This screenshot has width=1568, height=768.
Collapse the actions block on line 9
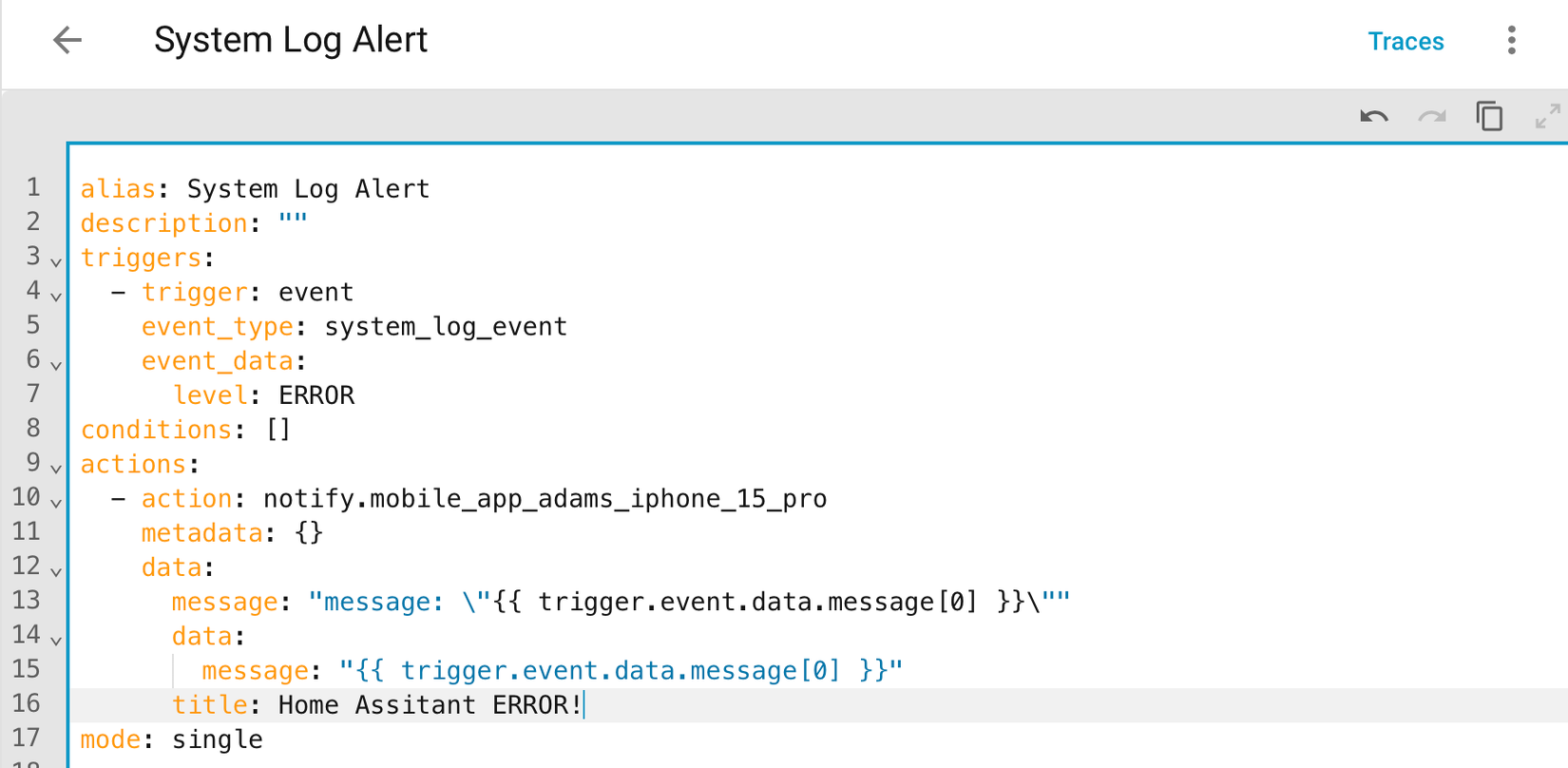[55, 469]
